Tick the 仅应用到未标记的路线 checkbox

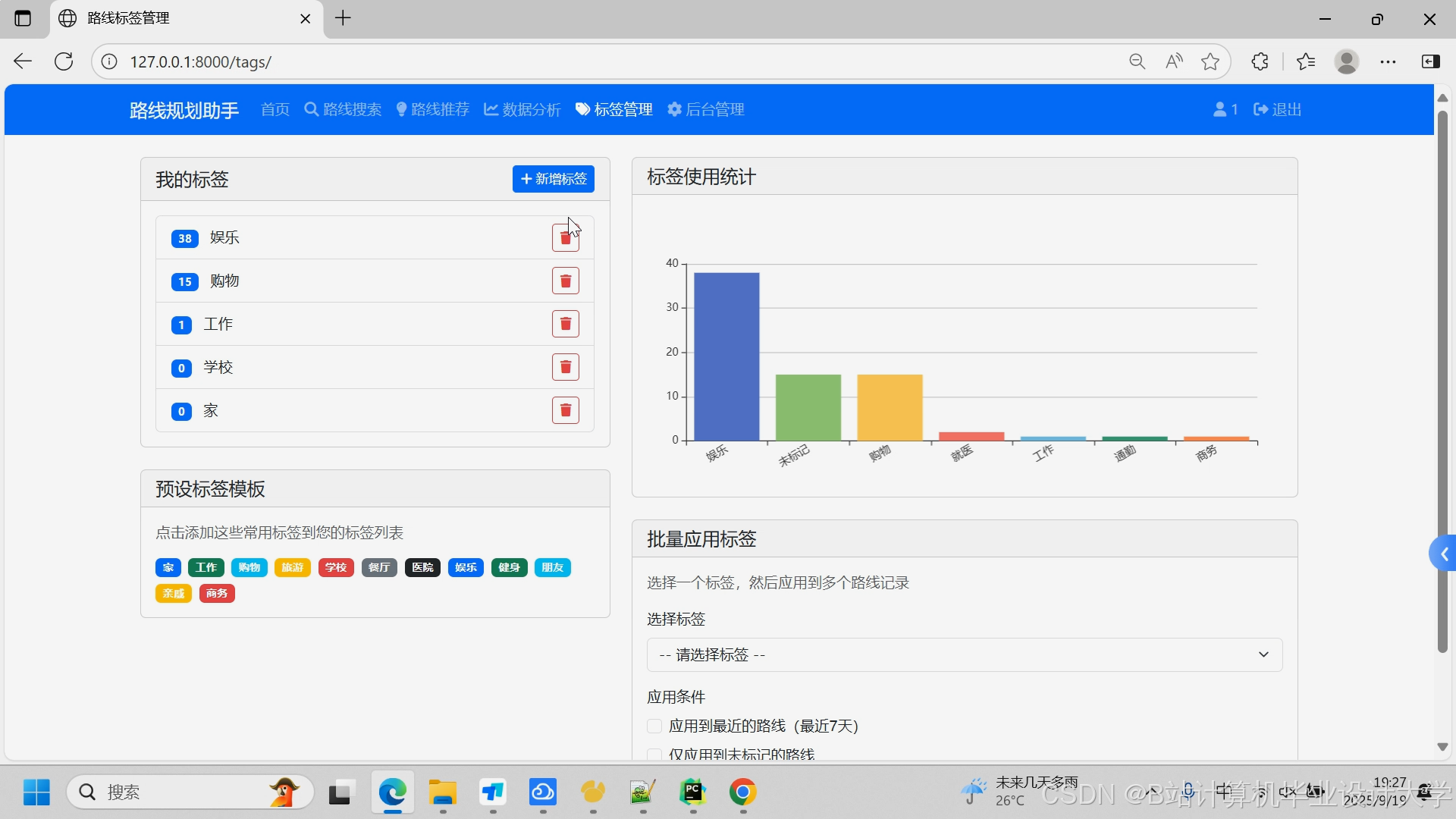[x=654, y=755]
